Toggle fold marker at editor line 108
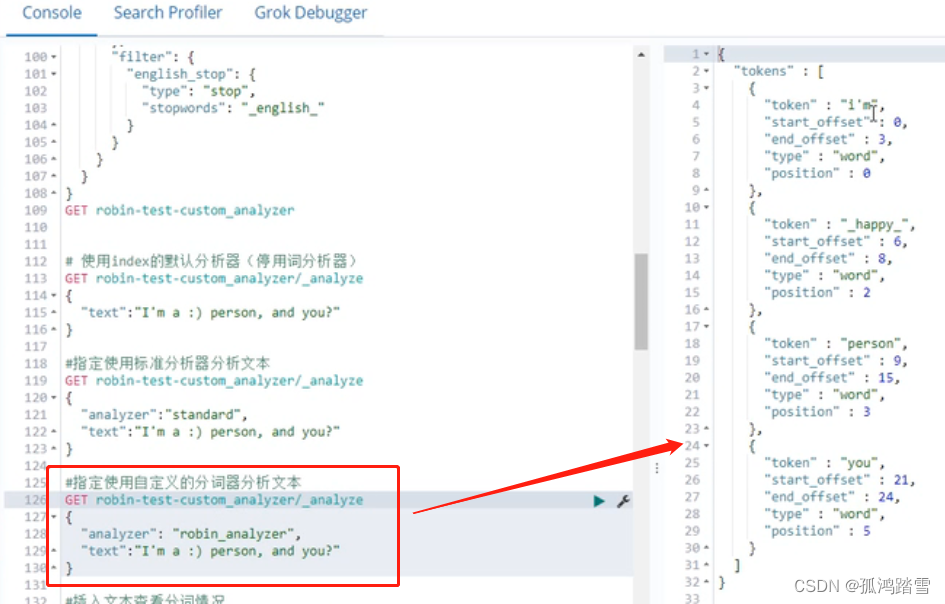The height and width of the screenshot is (604, 945). (54, 193)
